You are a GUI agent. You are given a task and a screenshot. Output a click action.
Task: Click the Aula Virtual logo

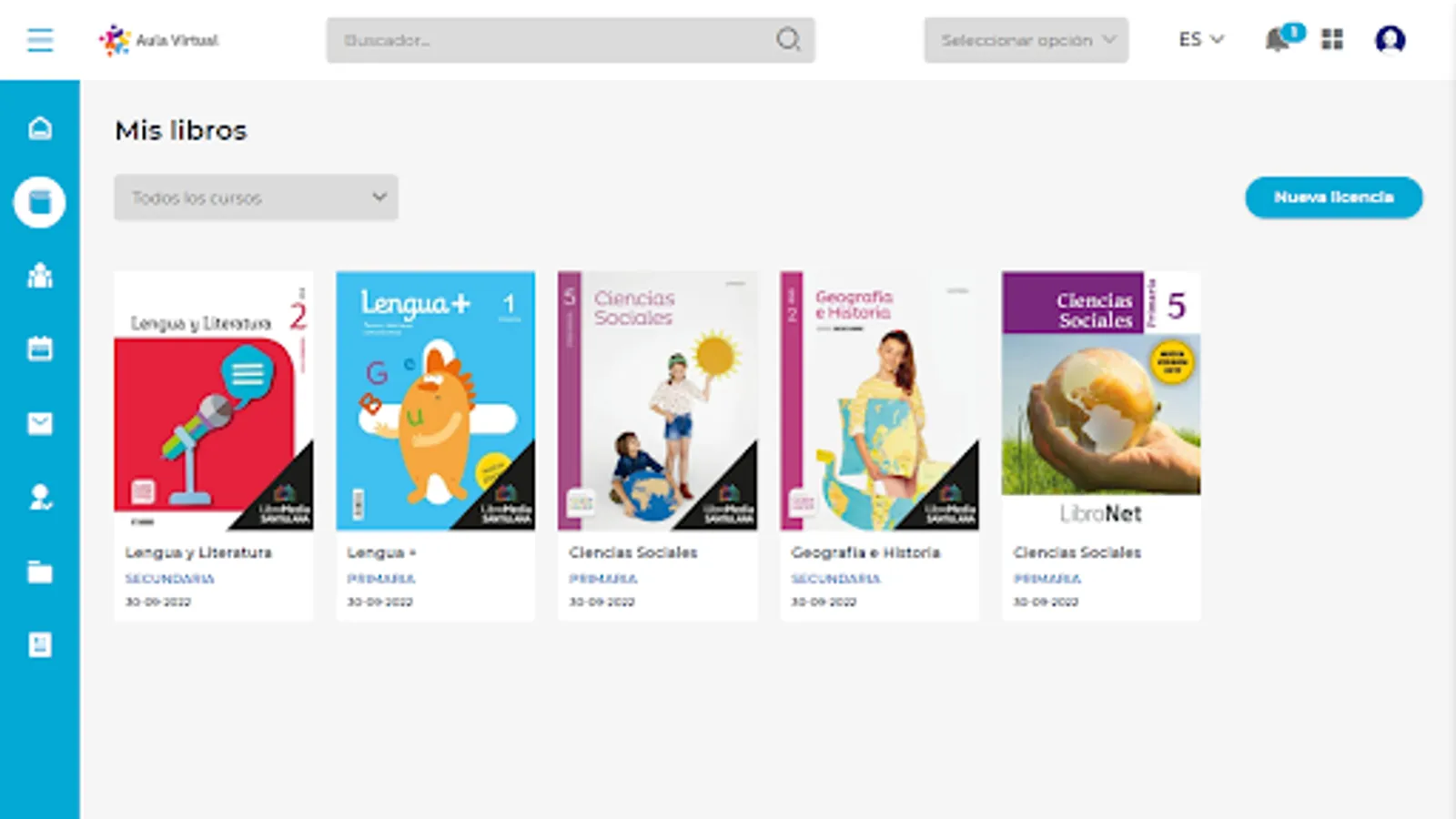click(159, 40)
